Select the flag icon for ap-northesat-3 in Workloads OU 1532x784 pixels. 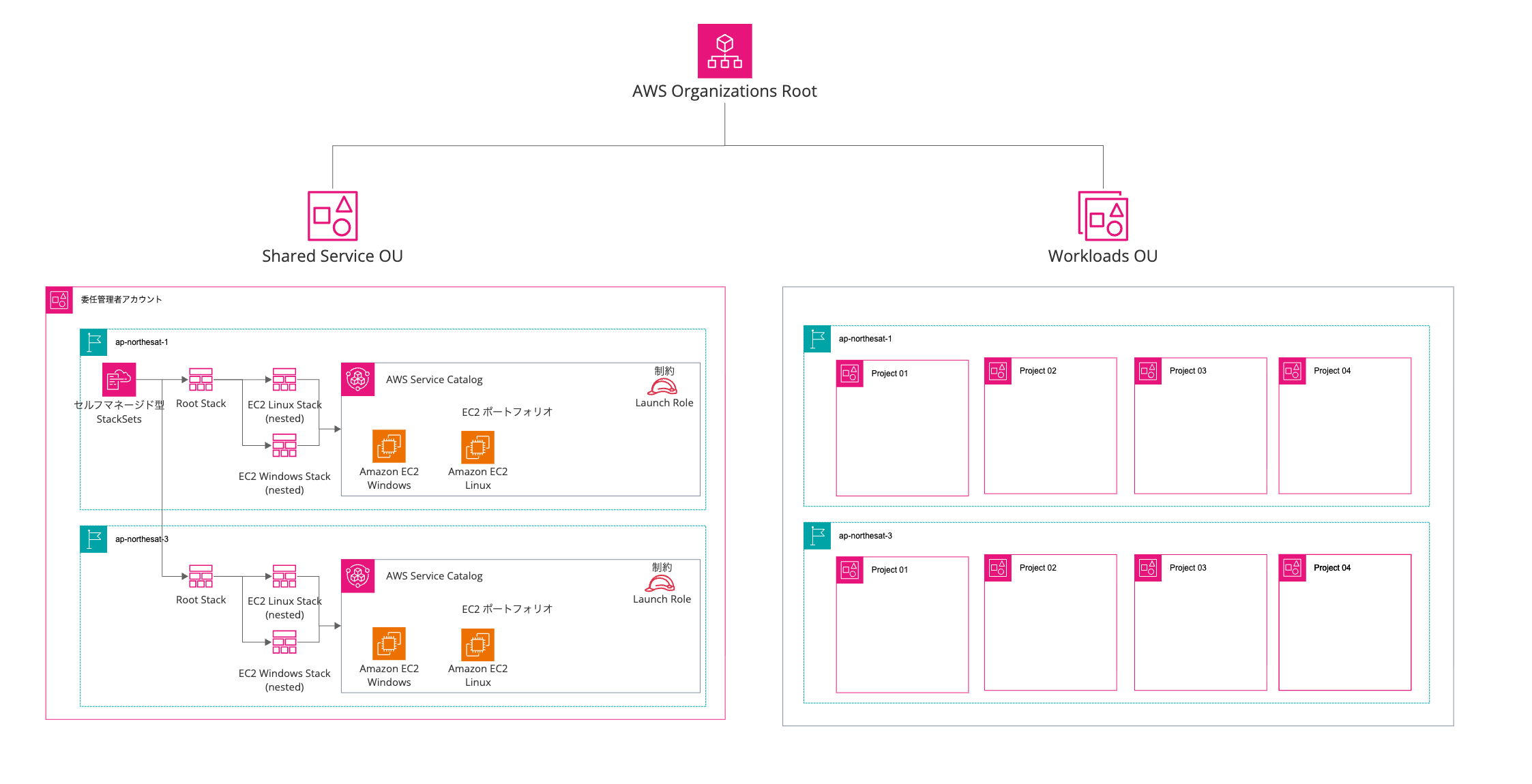[816, 536]
